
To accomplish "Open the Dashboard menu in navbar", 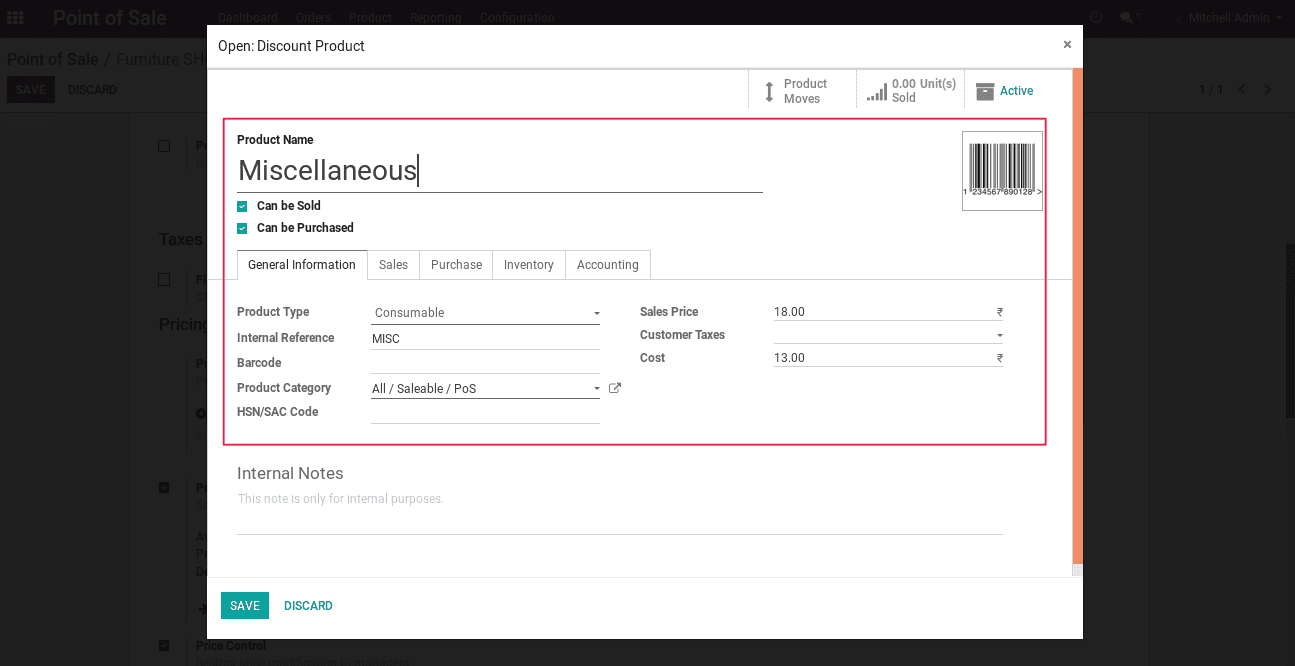I will pos(248,18).
